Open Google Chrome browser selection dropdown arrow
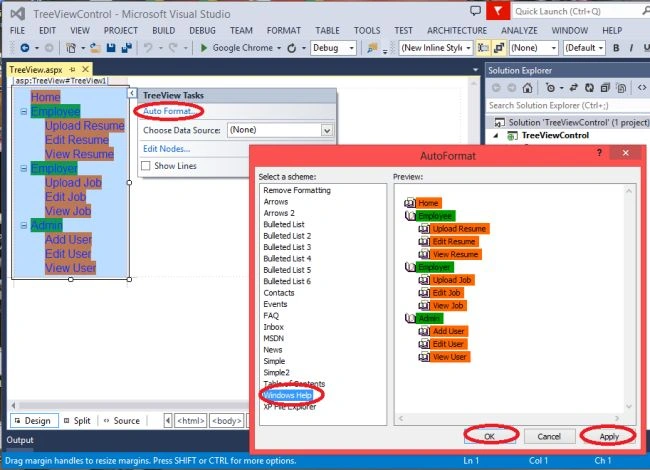 pyautogui.click(x=279, y=48)
